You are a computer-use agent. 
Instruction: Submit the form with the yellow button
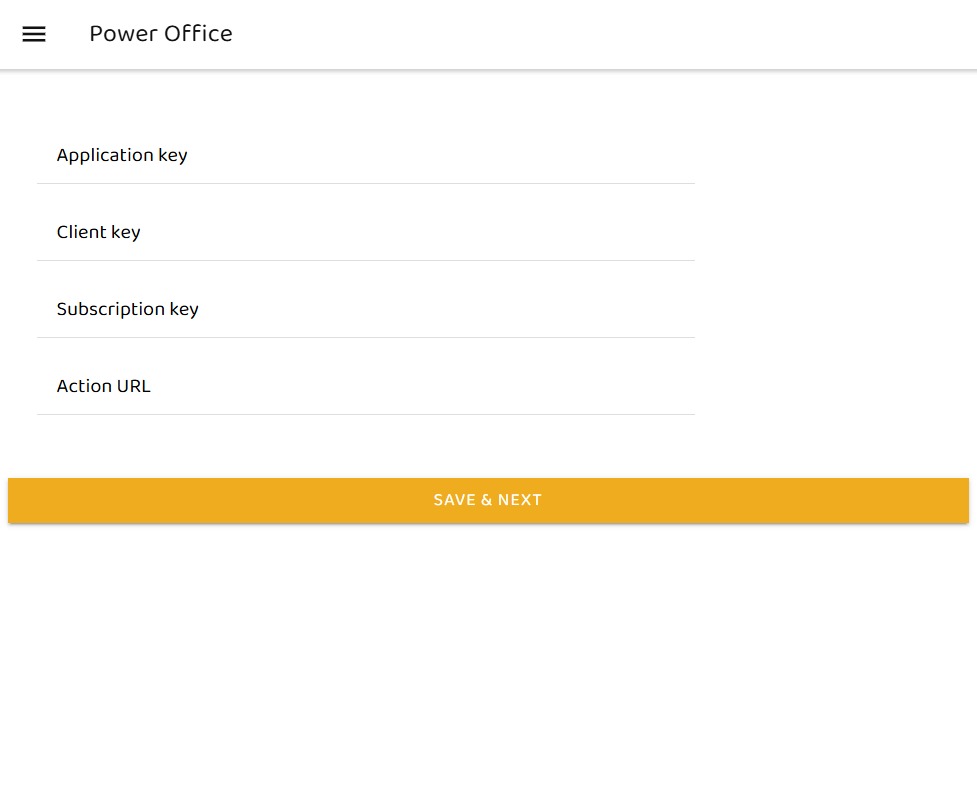pyautogui.click(x=488, y=500)
